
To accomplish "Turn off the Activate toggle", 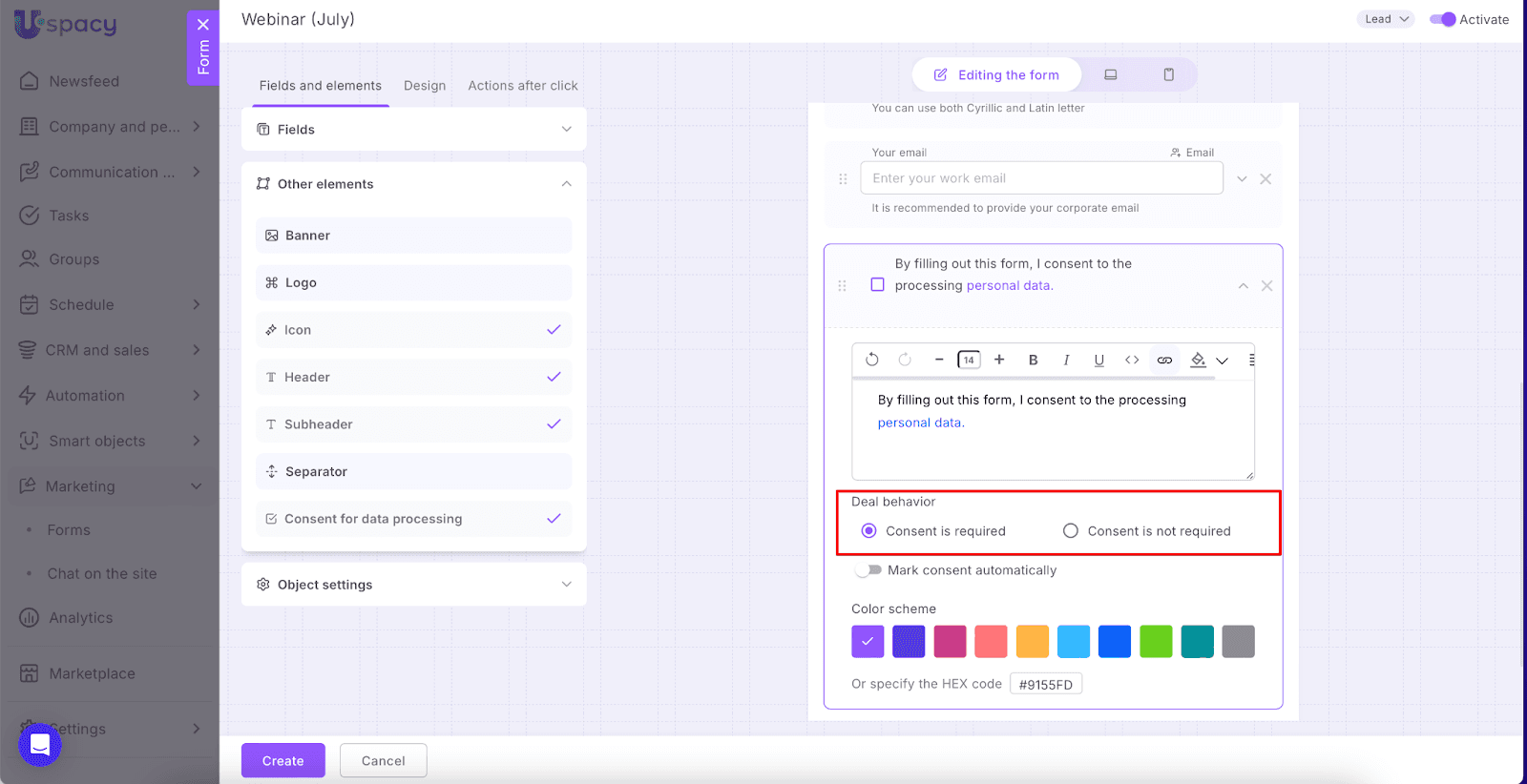I will 1442,19.
